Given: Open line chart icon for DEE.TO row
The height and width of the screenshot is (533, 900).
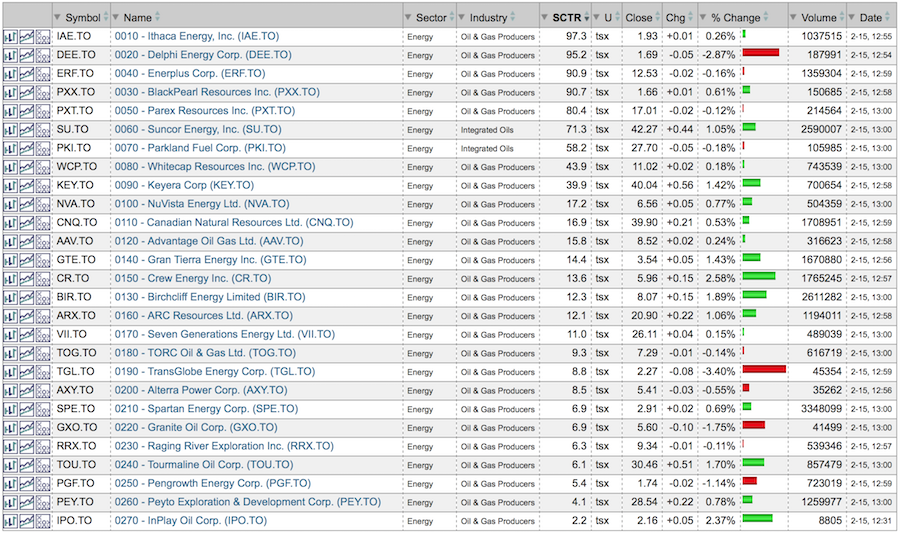Looking at the screenshot, I should click(x=26, y=56).
